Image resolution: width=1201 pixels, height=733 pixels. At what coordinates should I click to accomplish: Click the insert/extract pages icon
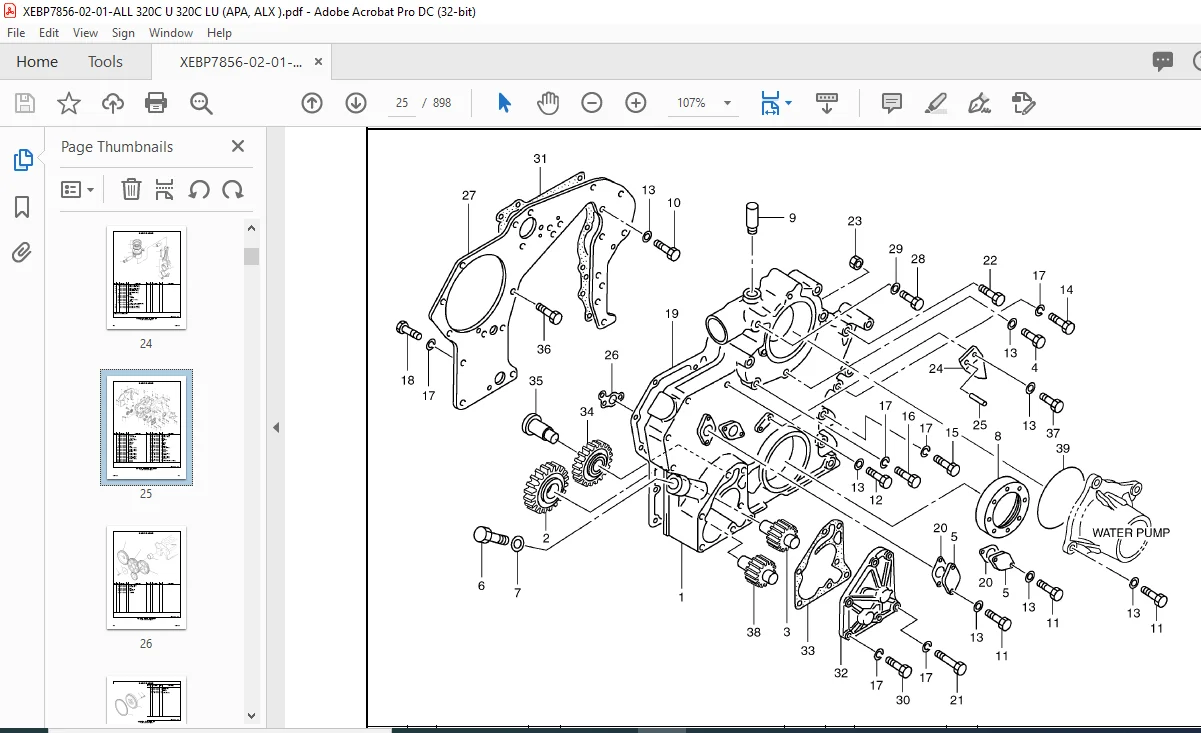(165, 189)
